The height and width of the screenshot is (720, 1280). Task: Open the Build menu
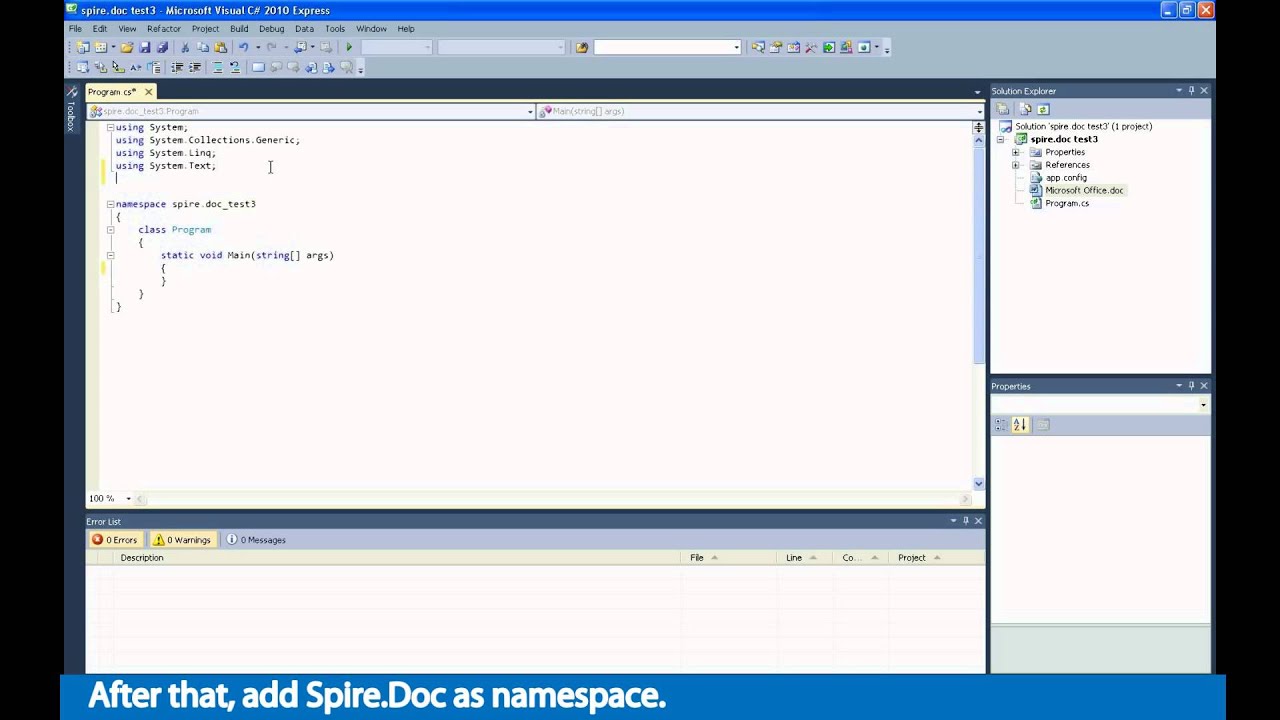pos(239,28)
